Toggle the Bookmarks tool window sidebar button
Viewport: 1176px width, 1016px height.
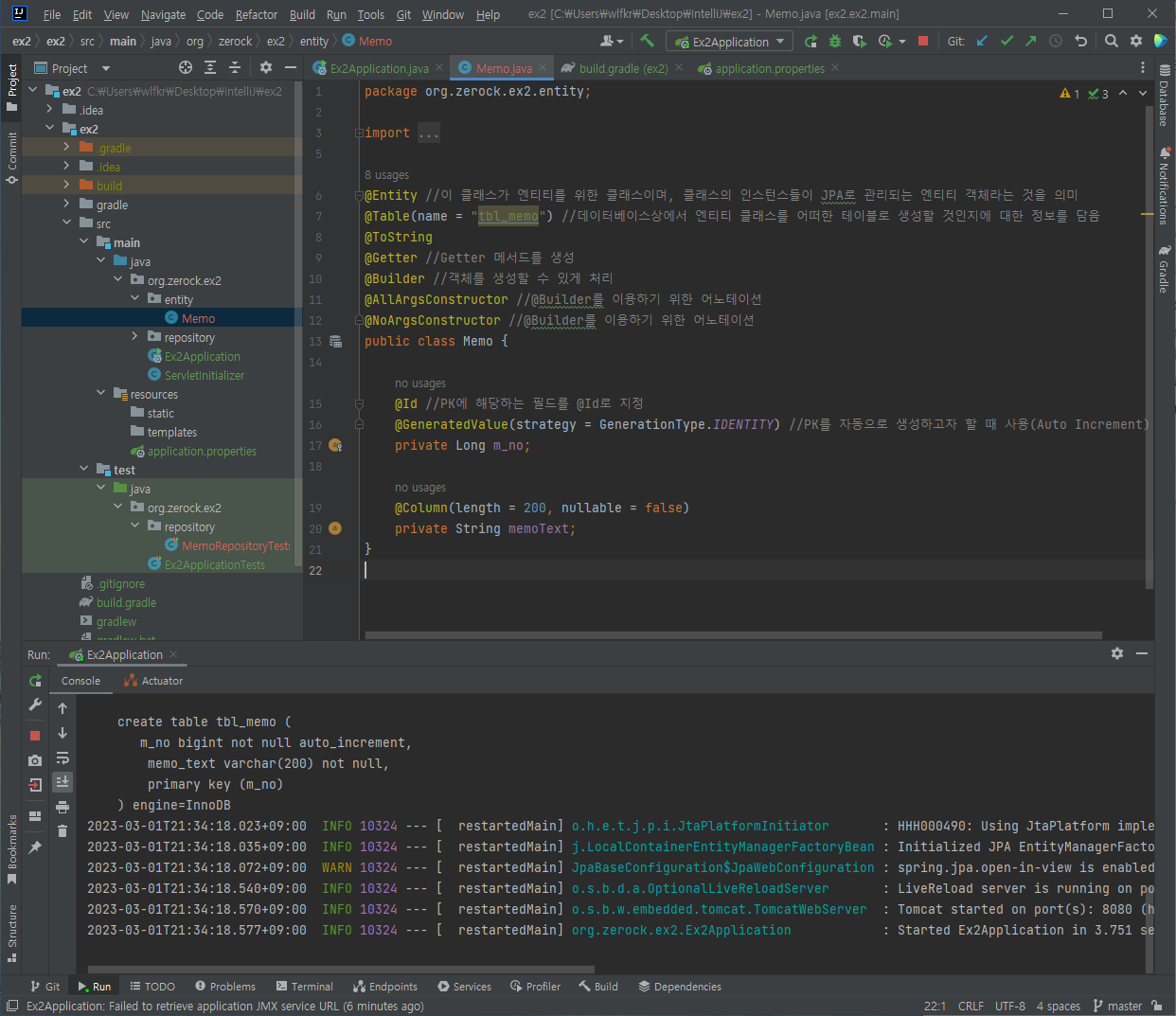(11, 849)
